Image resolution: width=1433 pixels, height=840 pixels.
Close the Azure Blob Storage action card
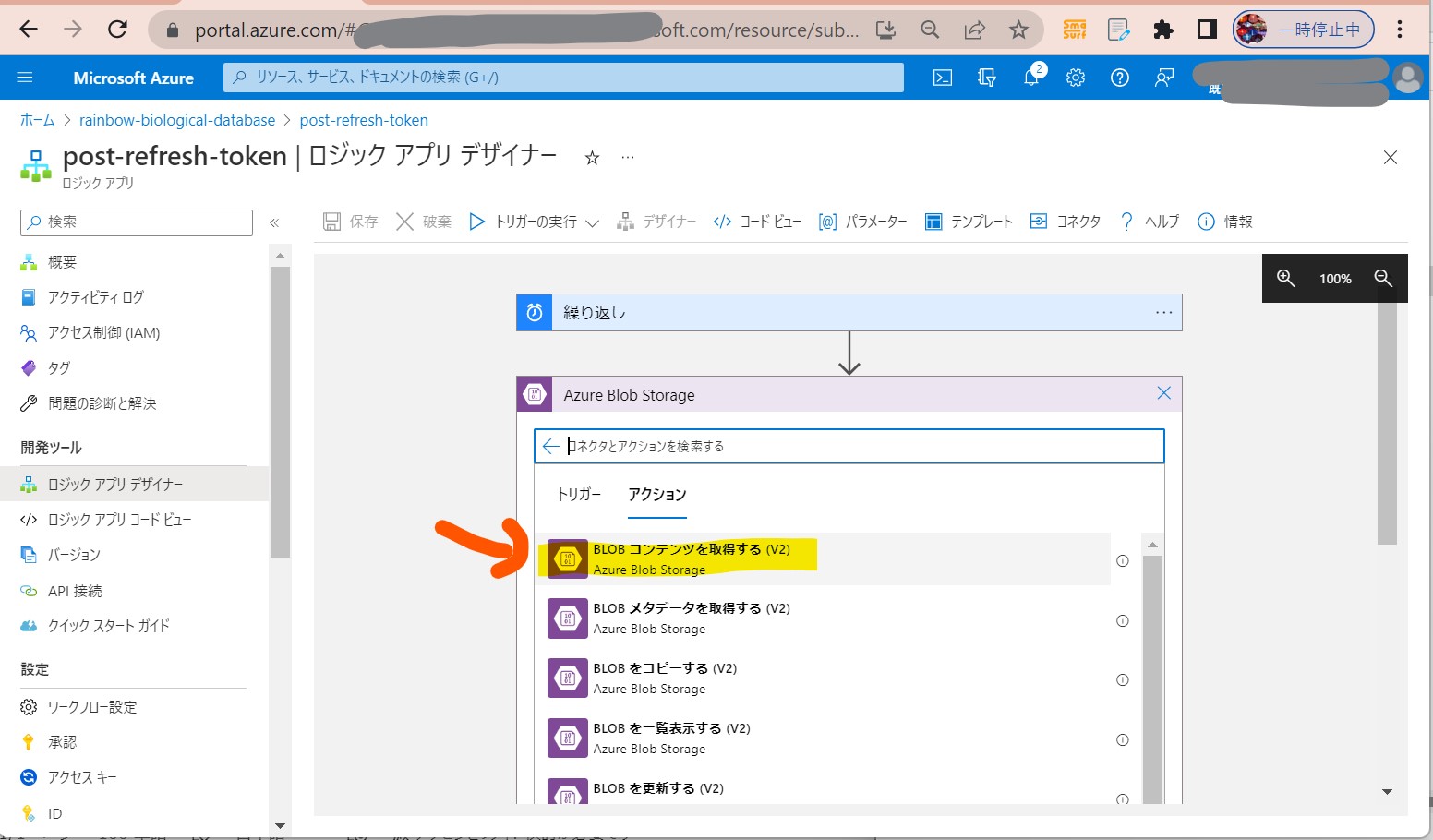(x=1163, y=393)
